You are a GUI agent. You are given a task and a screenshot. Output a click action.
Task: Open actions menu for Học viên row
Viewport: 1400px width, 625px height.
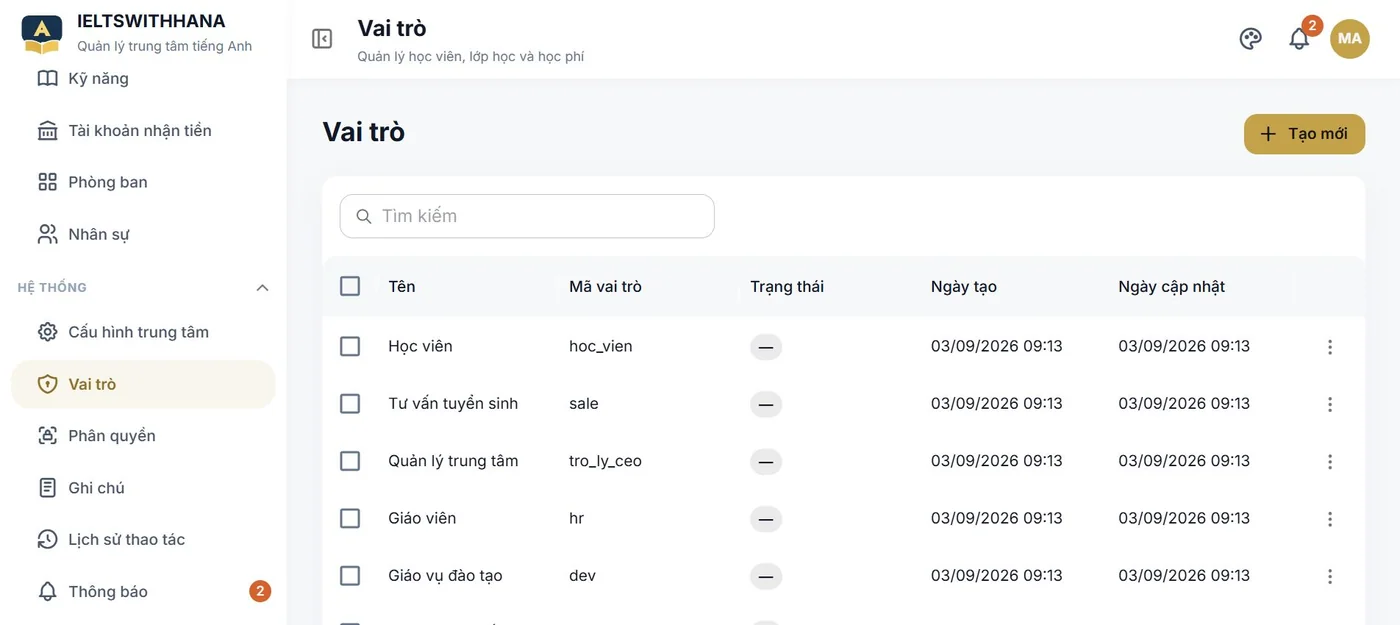click(x=1330, y=347)
